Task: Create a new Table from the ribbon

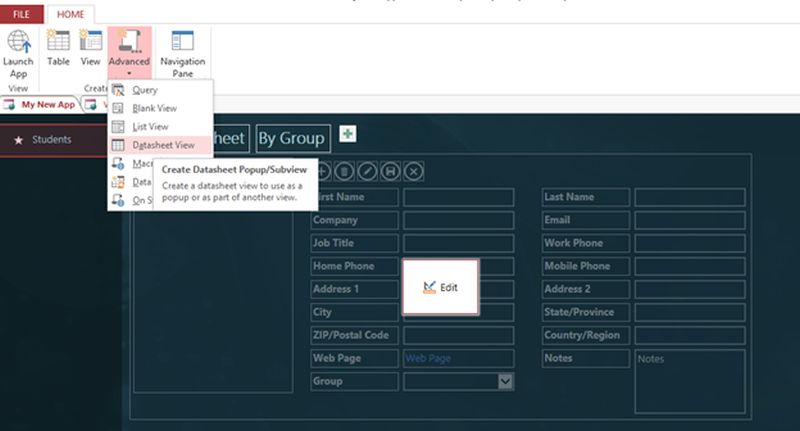Action: click(58, 48)
